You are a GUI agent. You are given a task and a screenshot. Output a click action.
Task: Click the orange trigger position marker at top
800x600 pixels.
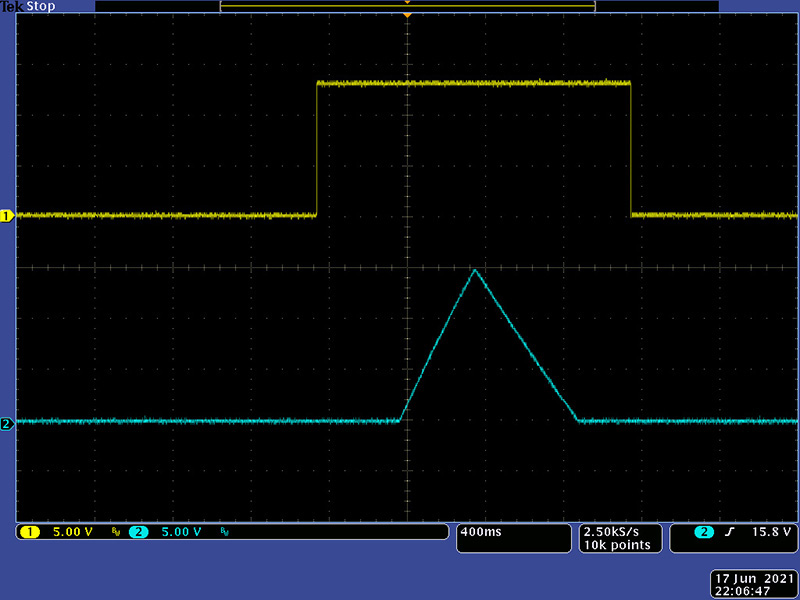(x=407, y=15)
